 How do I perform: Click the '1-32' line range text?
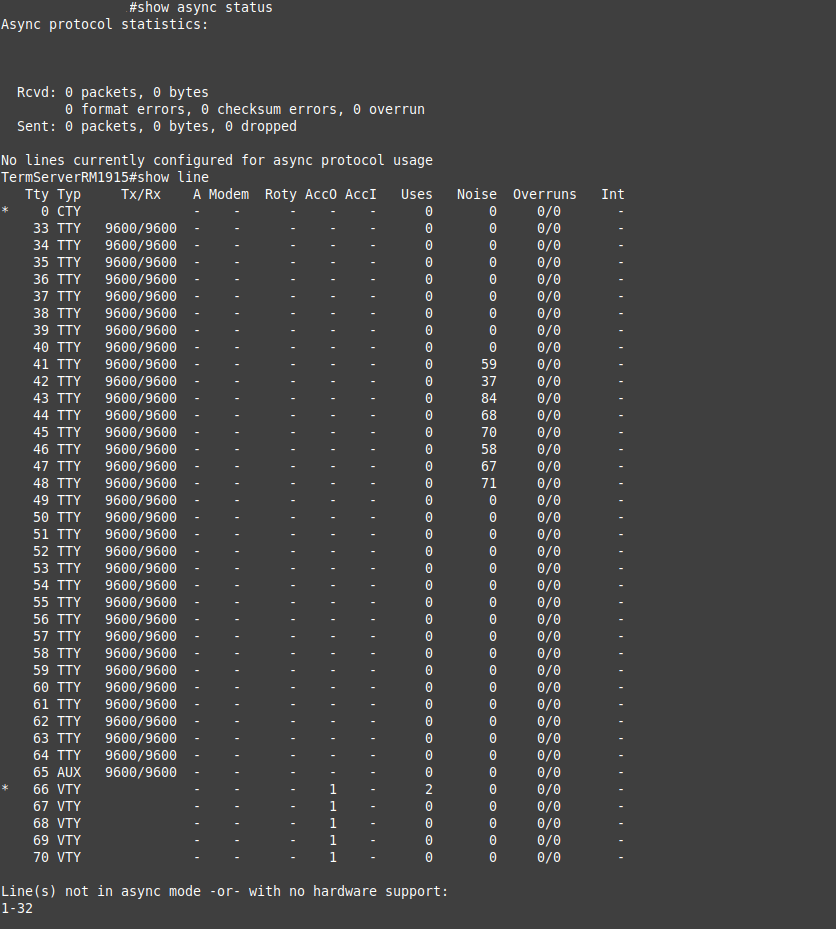click(17, 909)
